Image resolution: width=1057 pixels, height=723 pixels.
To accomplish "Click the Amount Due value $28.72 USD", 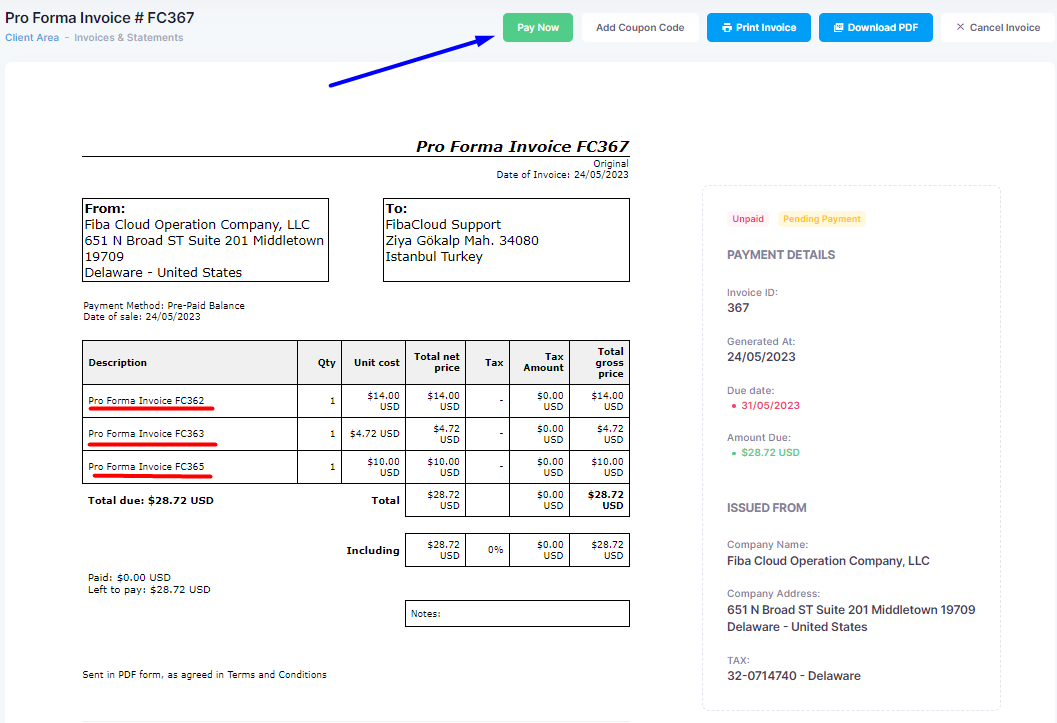I will click(771, 453).
